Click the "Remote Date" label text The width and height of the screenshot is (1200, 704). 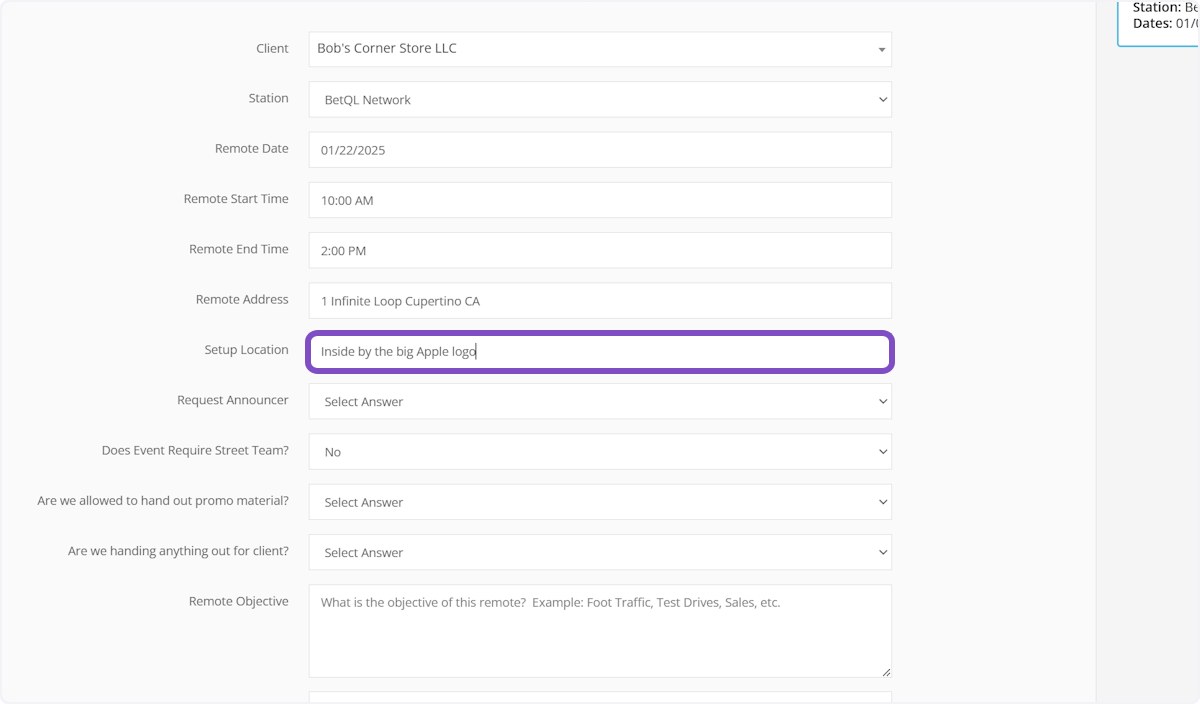click(x=251, y=149)
